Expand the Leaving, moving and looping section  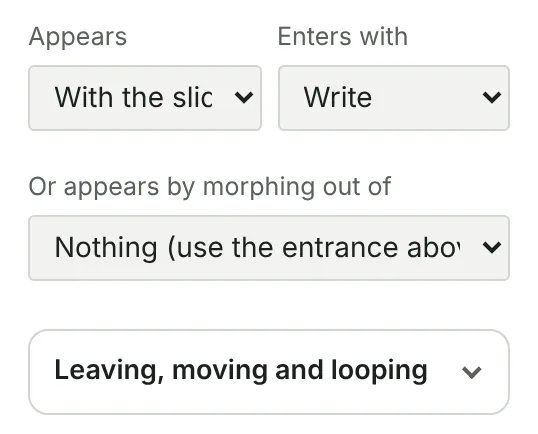click(269, 372)
